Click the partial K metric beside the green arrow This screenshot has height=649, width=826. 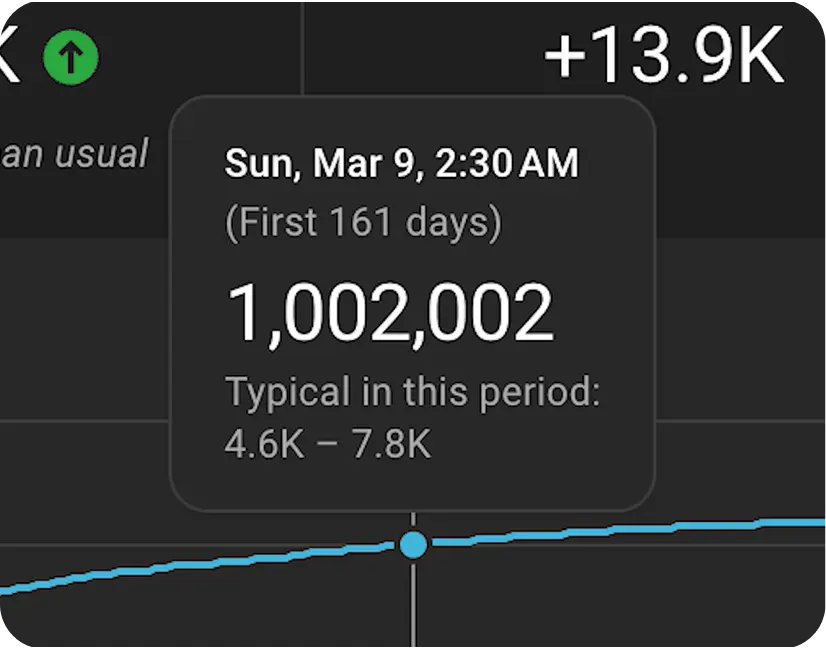point(9,56)
